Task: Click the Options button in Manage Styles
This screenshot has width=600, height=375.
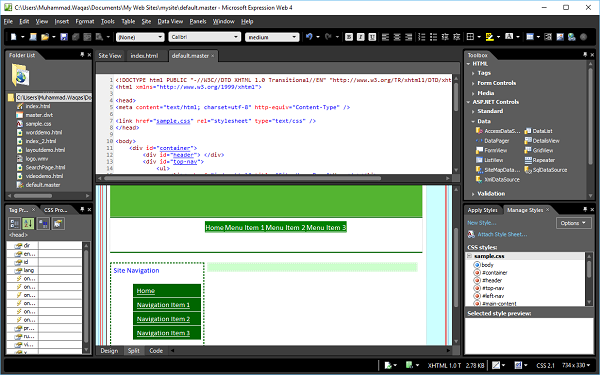Action: pyautogui.click(x=573, y=223)
